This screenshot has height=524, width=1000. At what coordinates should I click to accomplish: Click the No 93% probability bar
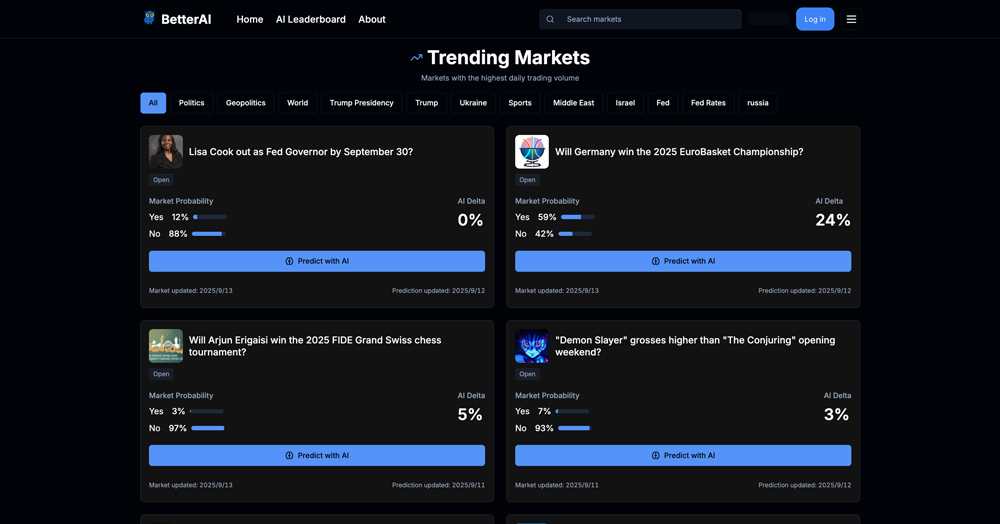click(574, 428)
